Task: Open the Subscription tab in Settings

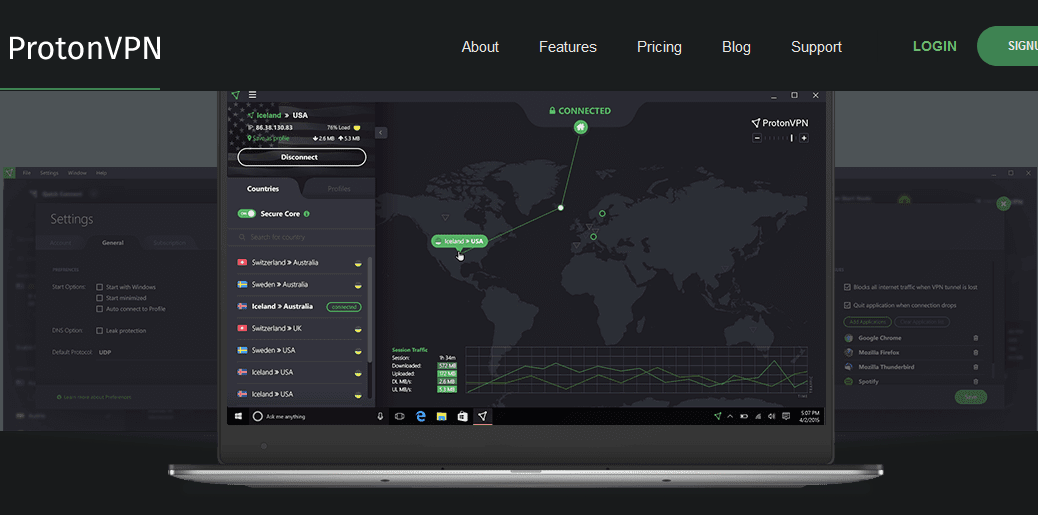Action: tap(169, 243)
